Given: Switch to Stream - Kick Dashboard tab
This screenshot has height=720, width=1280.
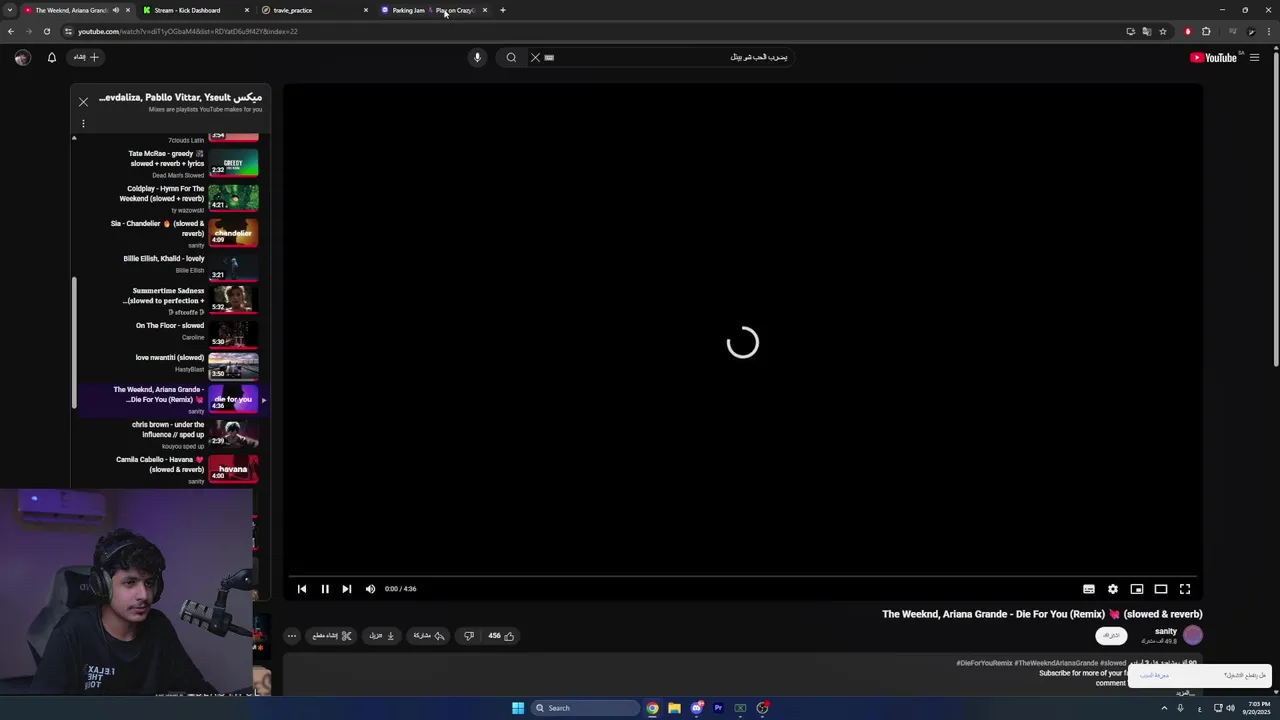Looking at the screenshot, I should 195,10.
